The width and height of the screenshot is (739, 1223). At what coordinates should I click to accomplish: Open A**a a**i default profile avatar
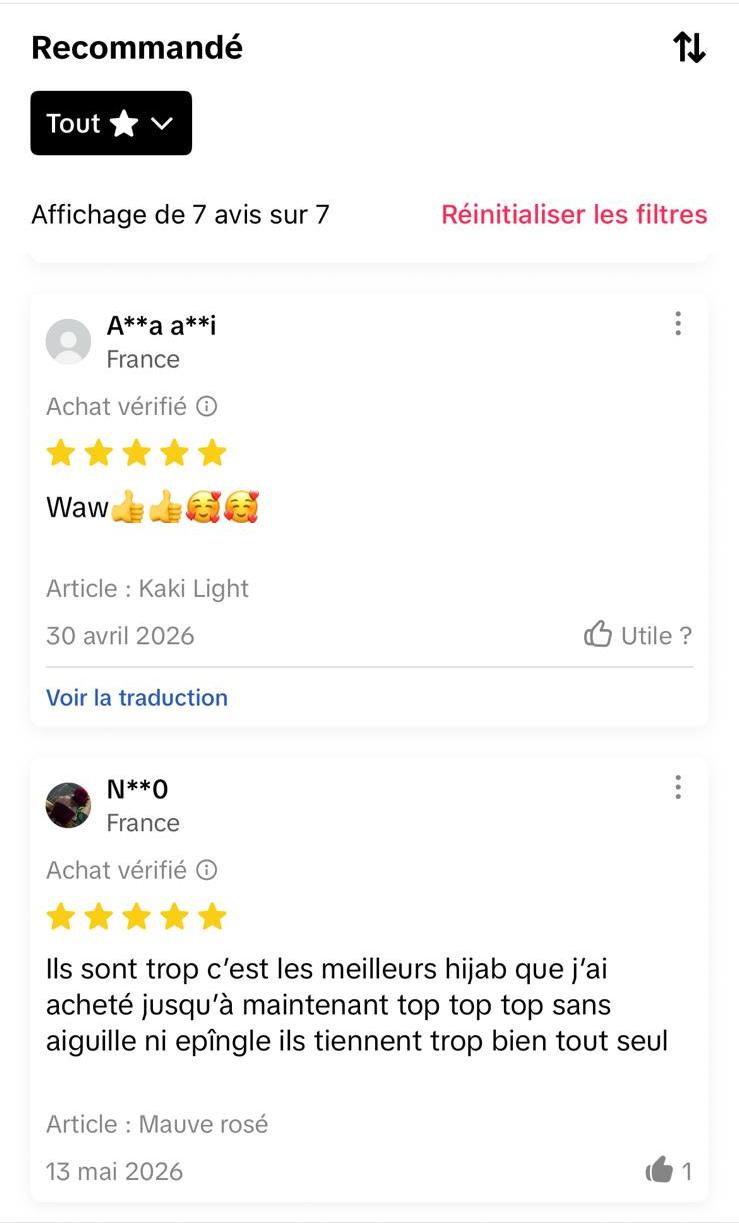(69, 342)
